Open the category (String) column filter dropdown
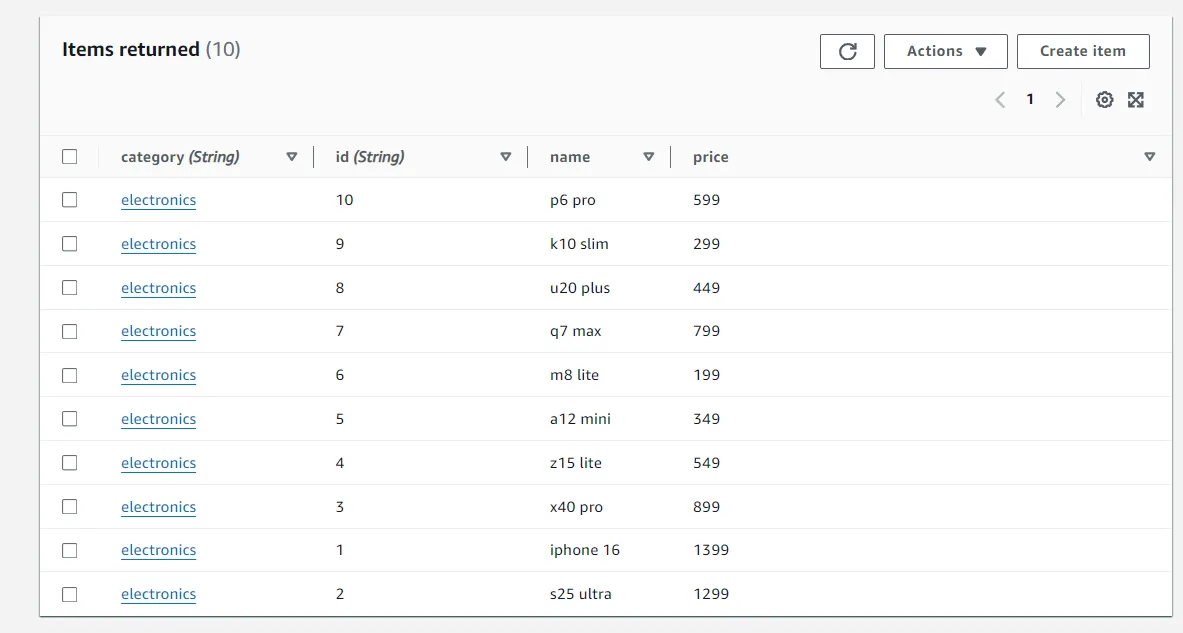Screen dimensions: 1183x633 pos(291,156)
